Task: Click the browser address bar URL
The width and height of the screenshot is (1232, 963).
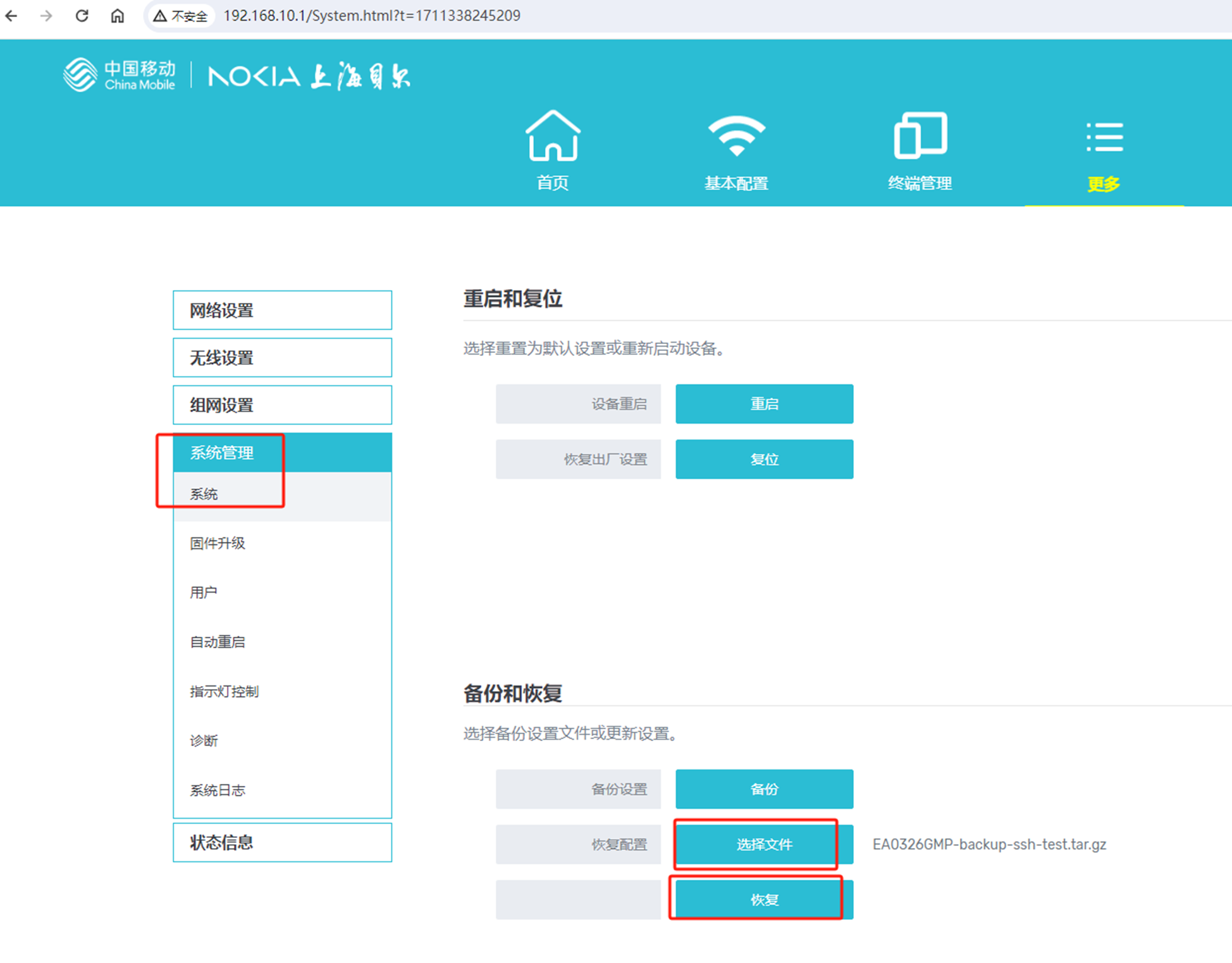Action: pos(372,15)
